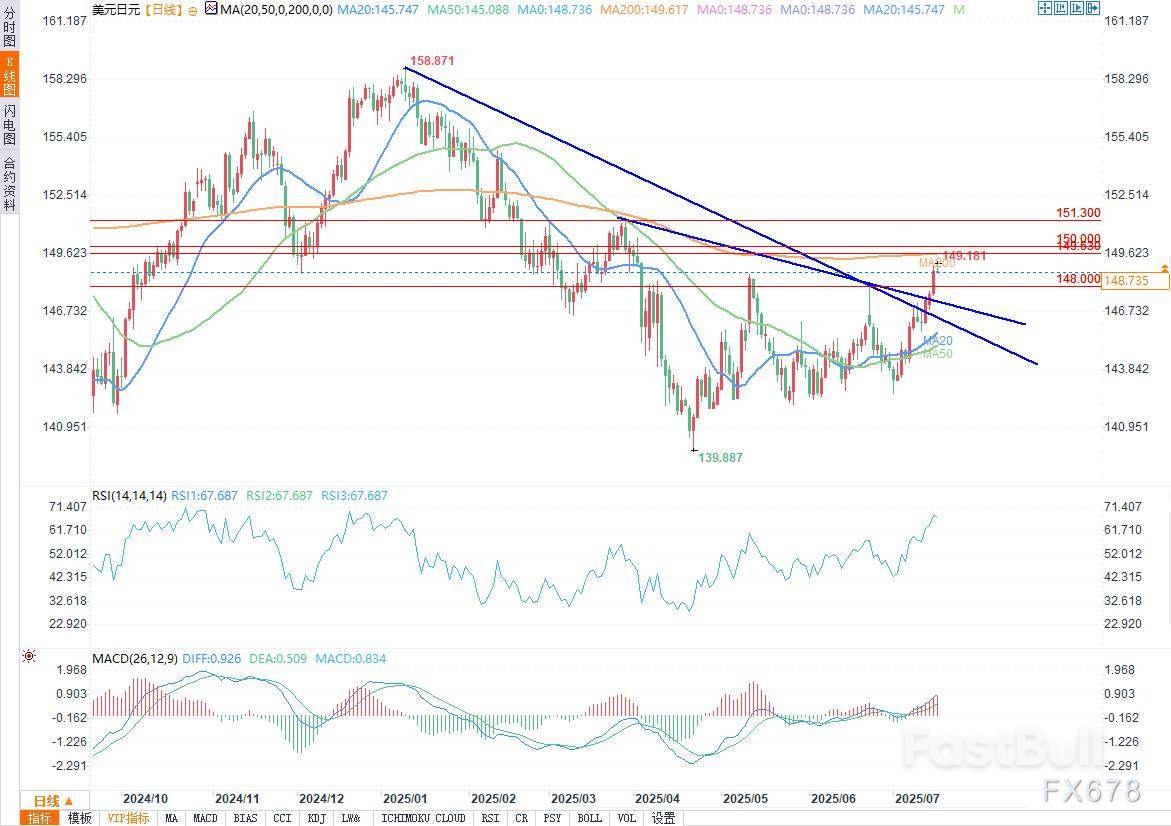This screenshot has width=1171, height=826.
Task: Click the orange price alert marker on right axis
Action: [x=1165, y=270]
